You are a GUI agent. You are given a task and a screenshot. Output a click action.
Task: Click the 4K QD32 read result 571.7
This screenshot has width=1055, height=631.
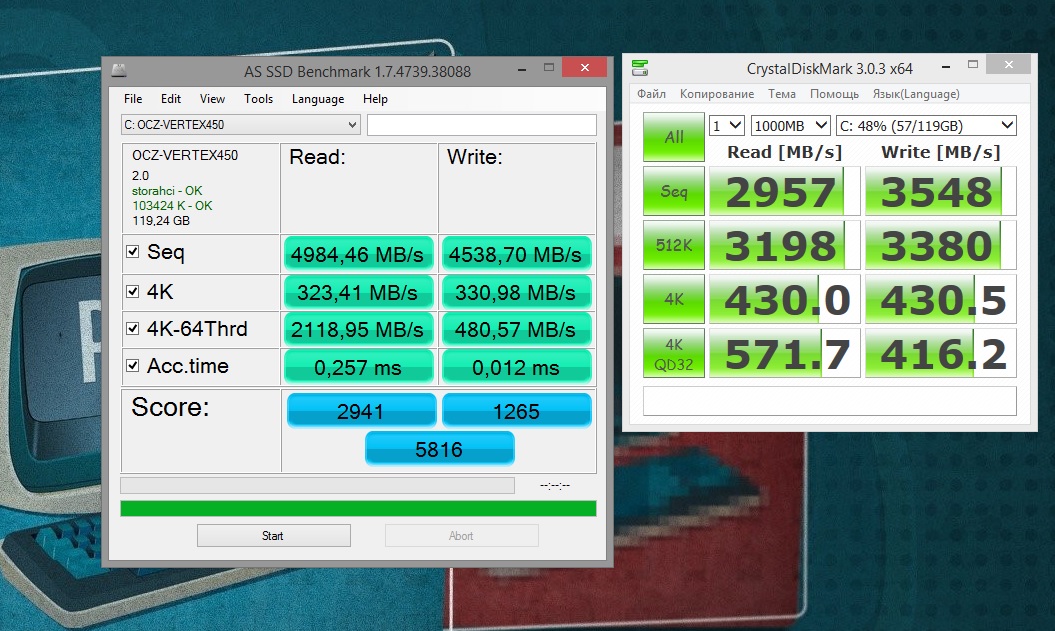pyautogui.click(x=785, y=353)
